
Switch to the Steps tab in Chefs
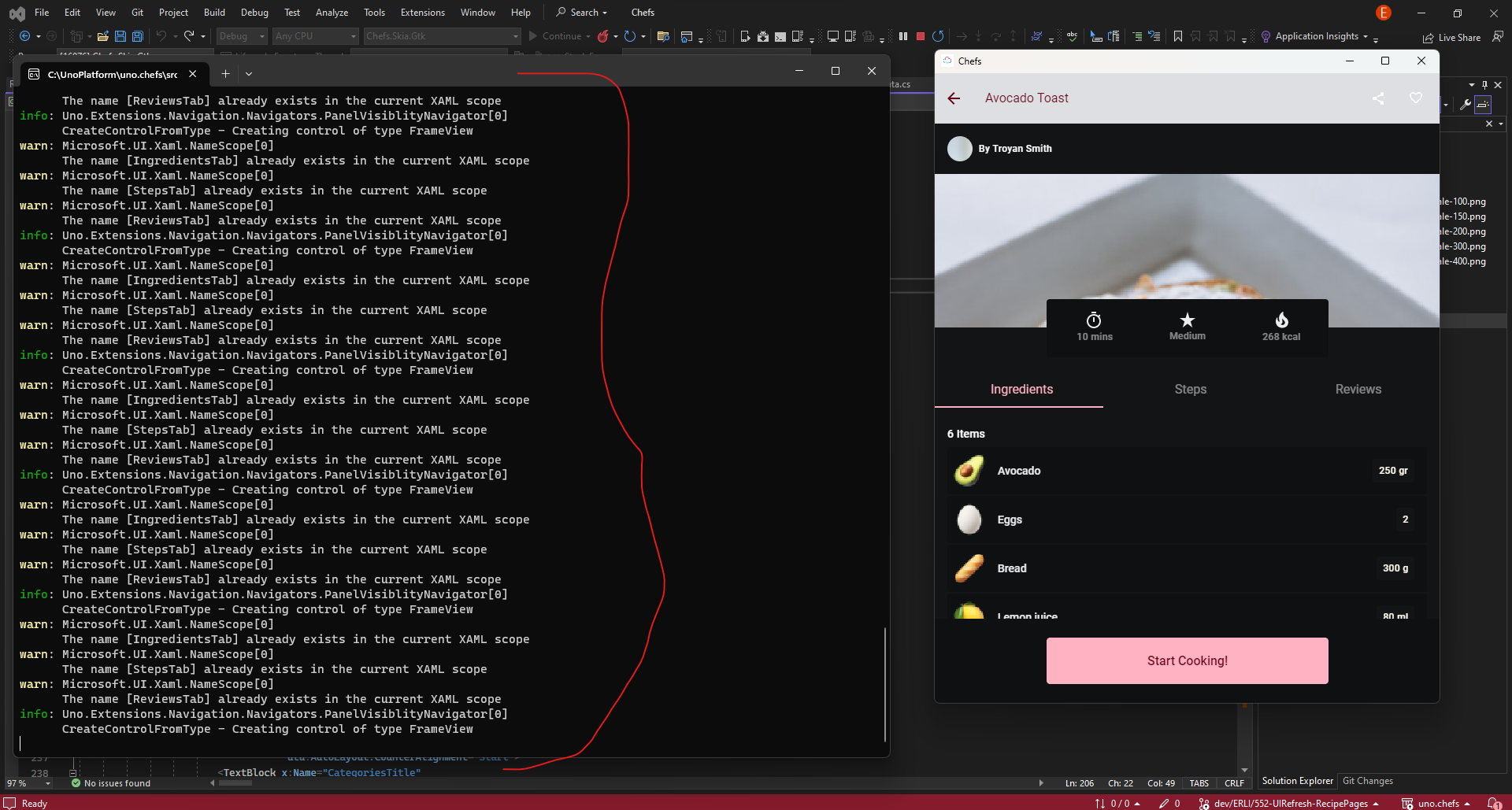click(1190, 389)
